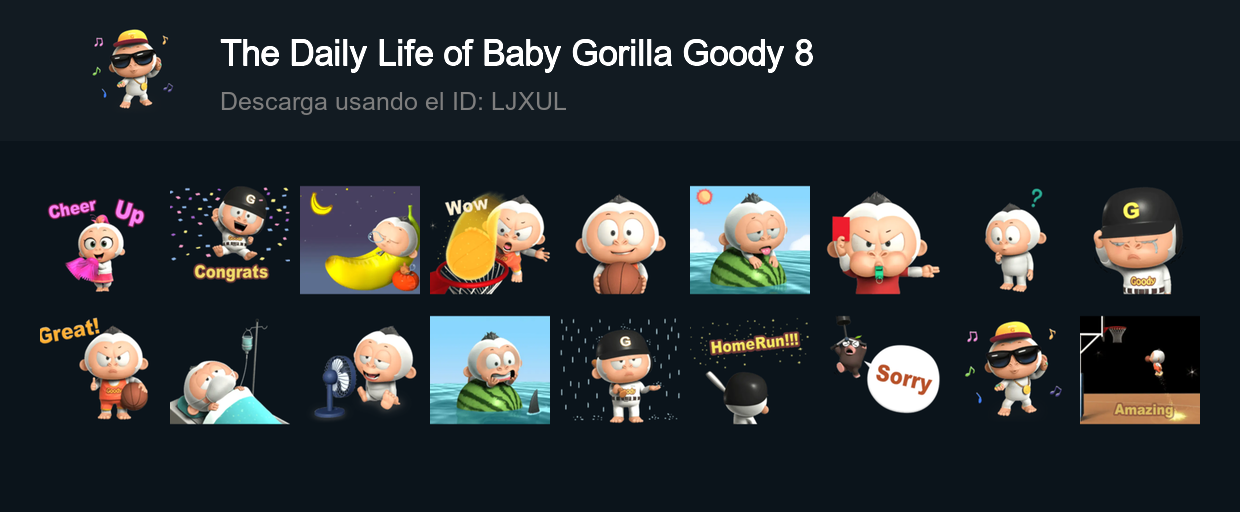This screenshot has height=512, width=1240.
Task: Select the red card whistle sticker
Action: (880, 240)
